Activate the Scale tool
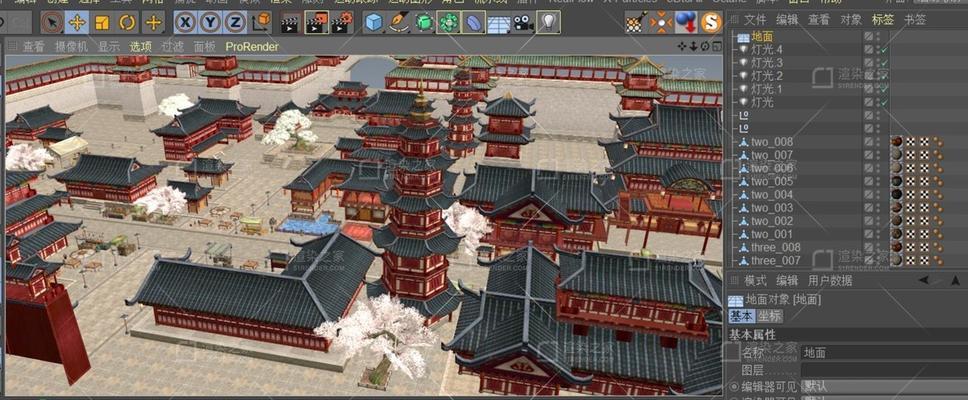Image resolution: width=968 pixels, height=400 pixels. click(x=102, y=23)
